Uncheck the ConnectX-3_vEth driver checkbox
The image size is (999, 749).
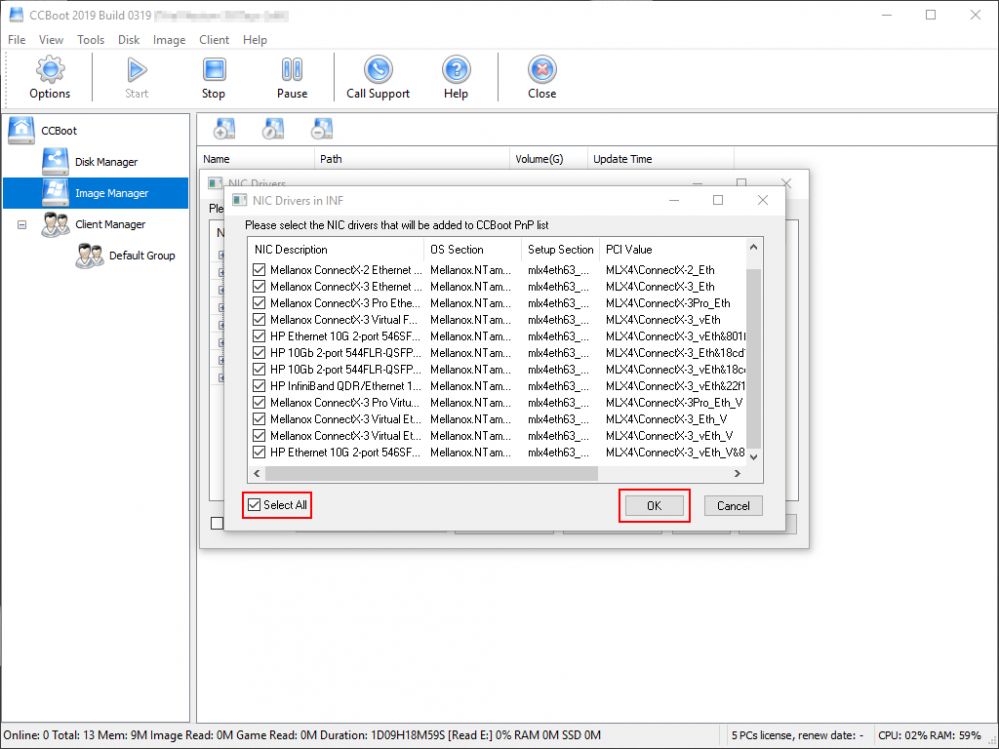[259, 320]
